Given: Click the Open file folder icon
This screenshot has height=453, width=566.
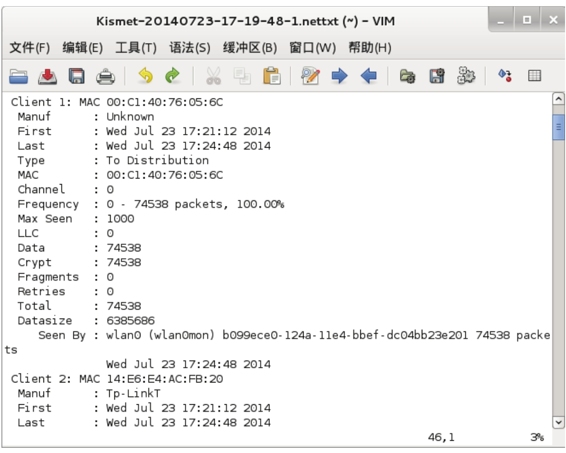Looking at the screenshot, I should tap(18, 76).
